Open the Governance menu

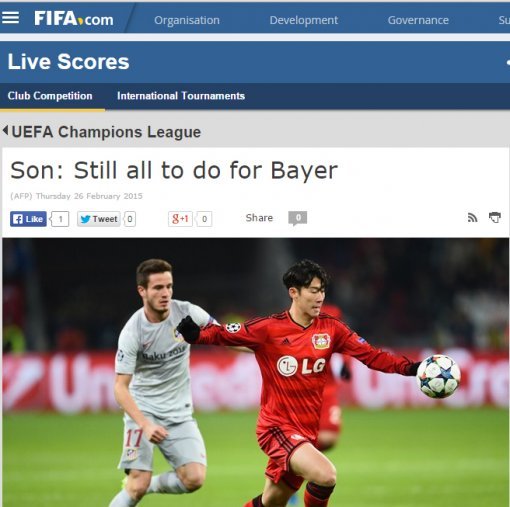coord(418,20)
